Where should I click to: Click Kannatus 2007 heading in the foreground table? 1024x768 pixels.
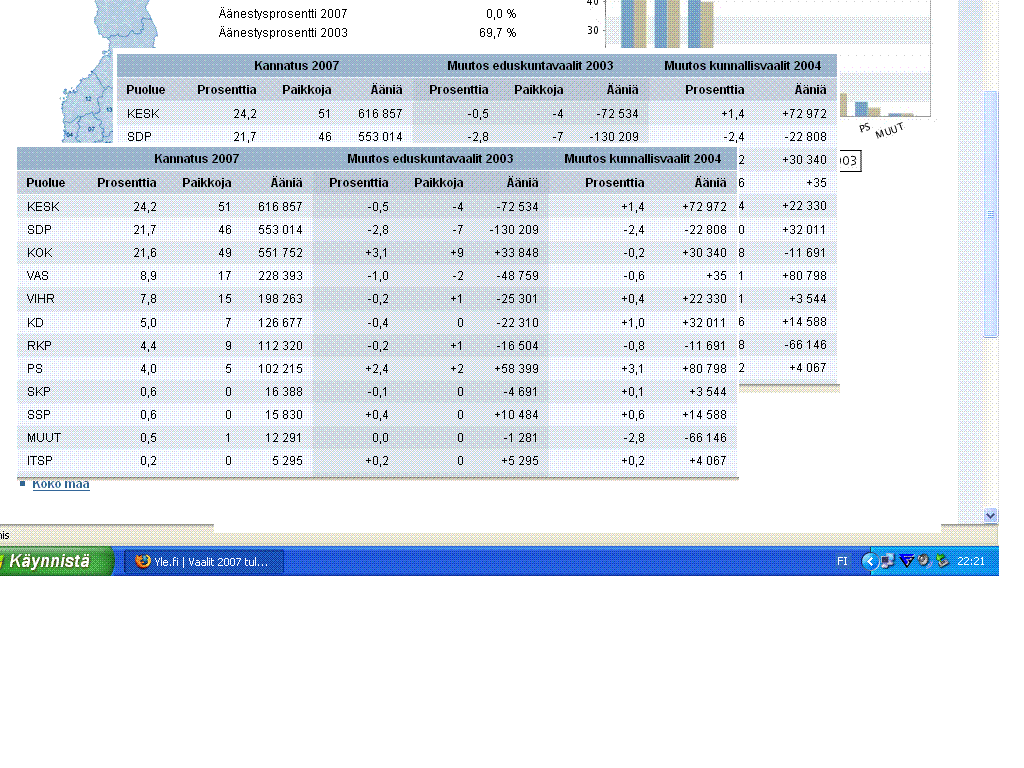[x=197, y=159]
